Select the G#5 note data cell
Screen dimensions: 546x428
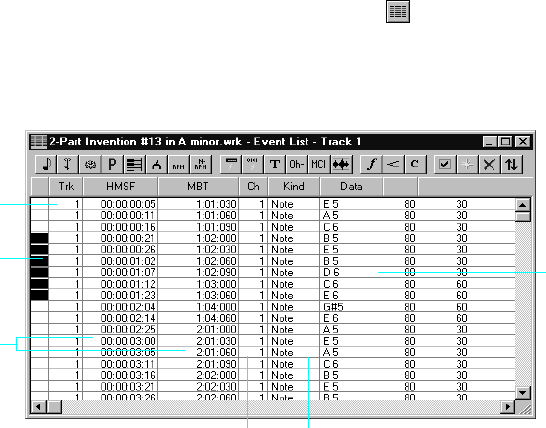coord(352,307)
